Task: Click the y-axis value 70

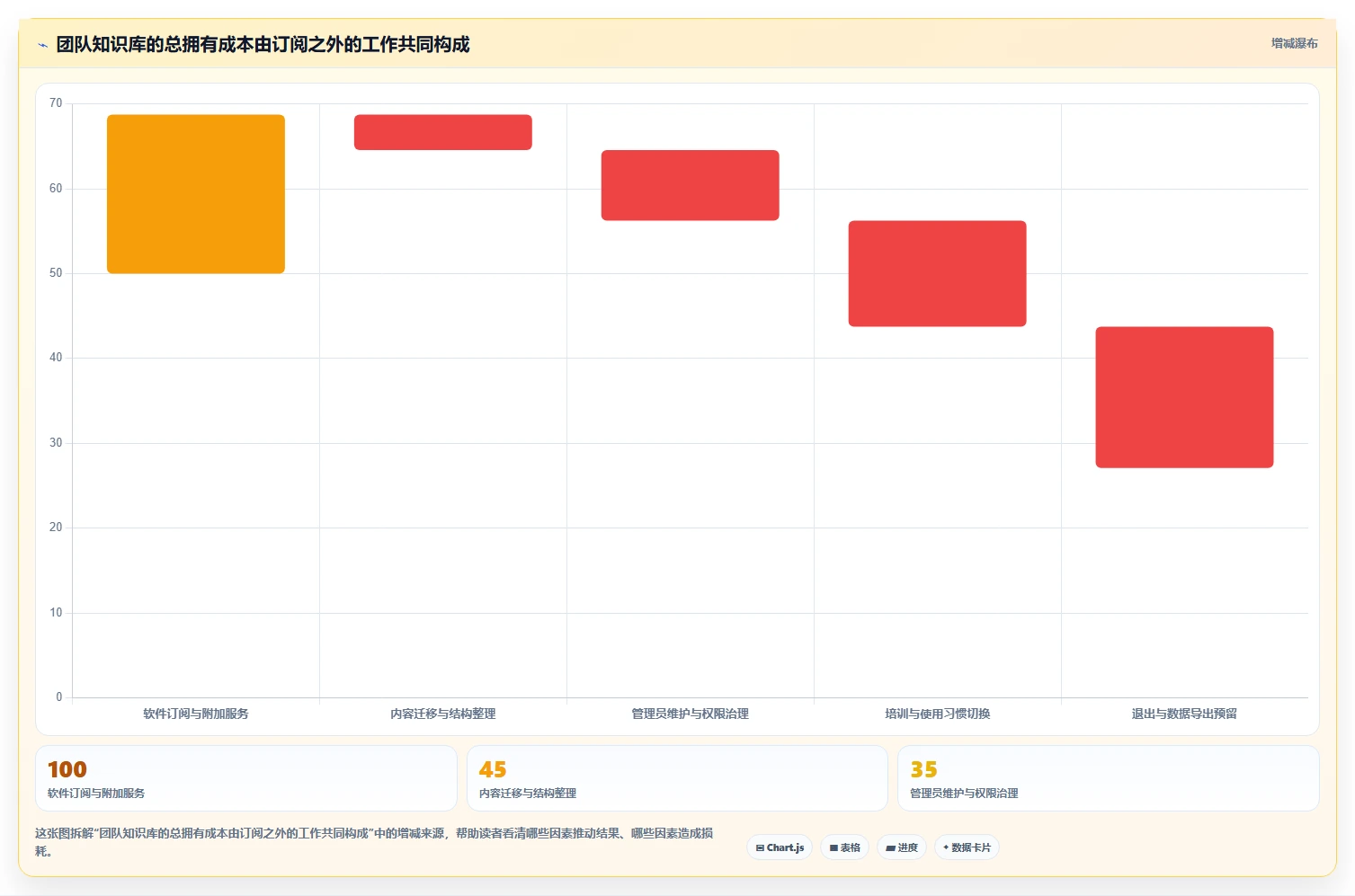Action: pos(56,103)
